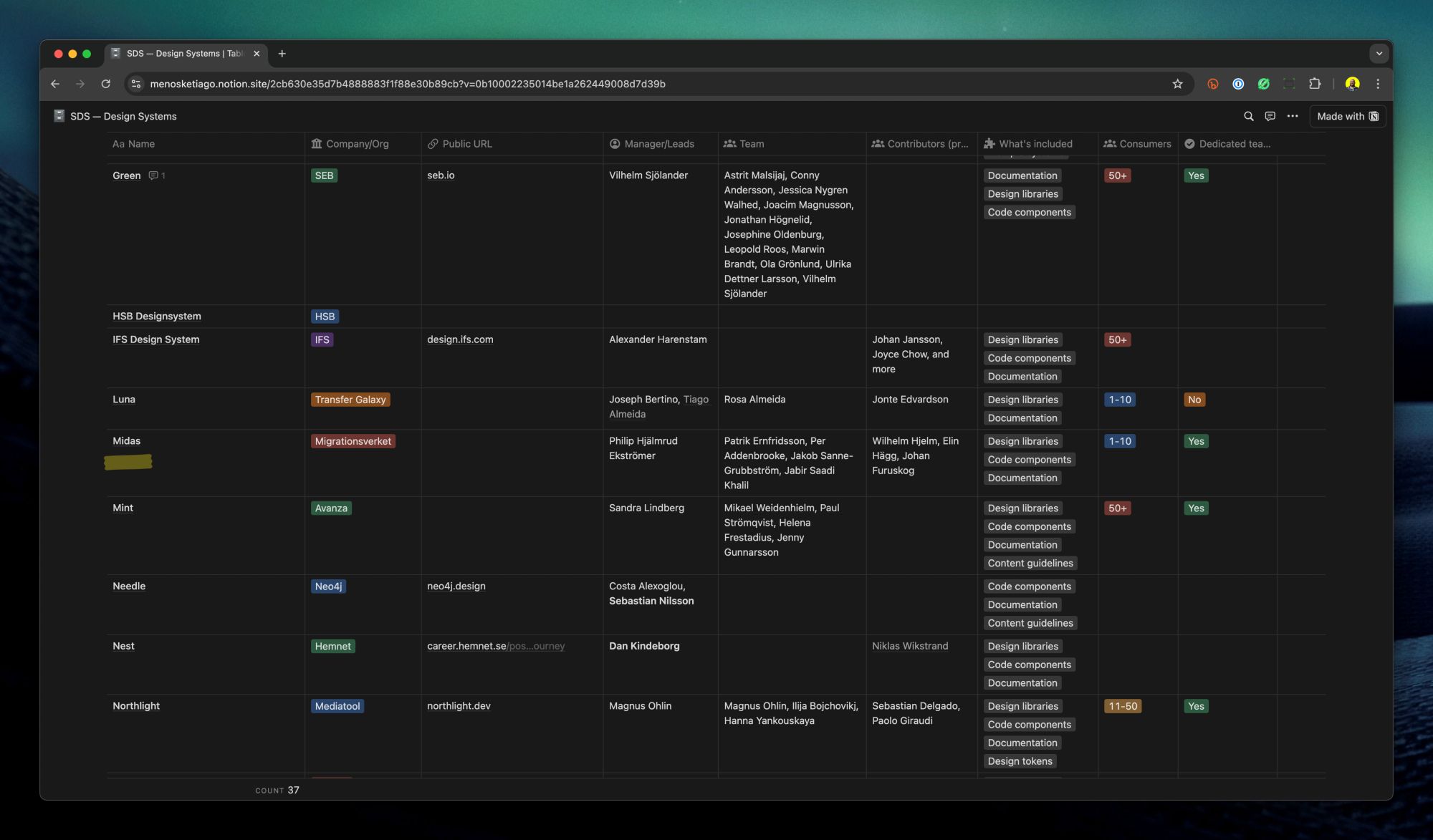Open the comment bubble on Green row
1433x840 pixels.
coord(157,175)
